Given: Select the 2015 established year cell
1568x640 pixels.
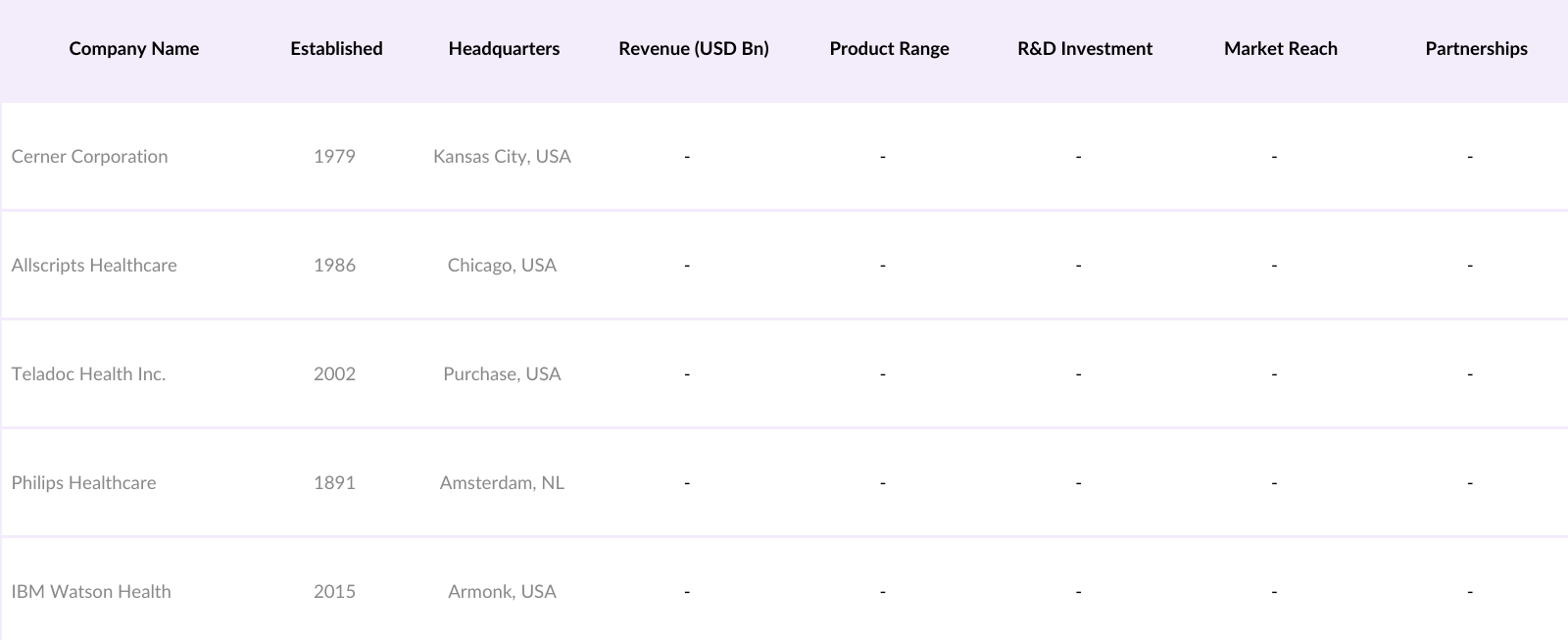Looking at the screenshot, I should (334, 592).
